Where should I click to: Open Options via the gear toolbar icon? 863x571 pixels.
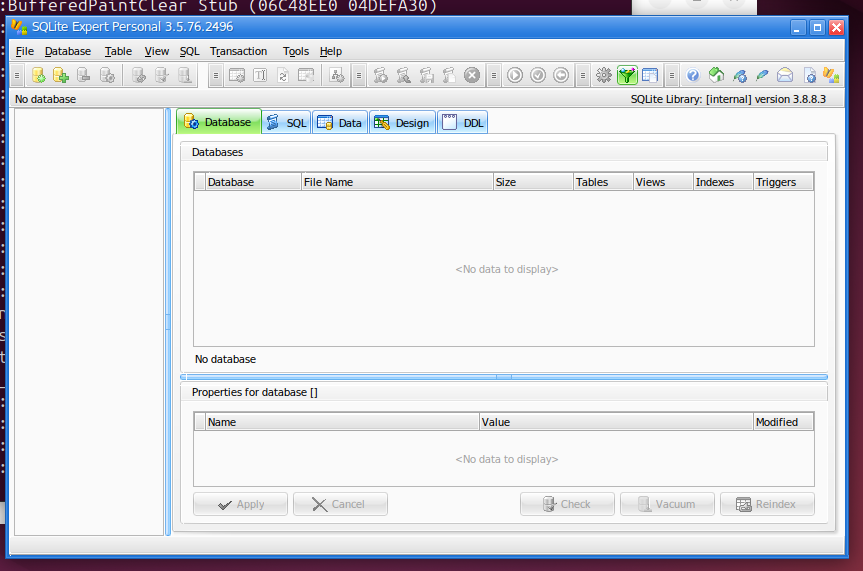pos(604,75)
